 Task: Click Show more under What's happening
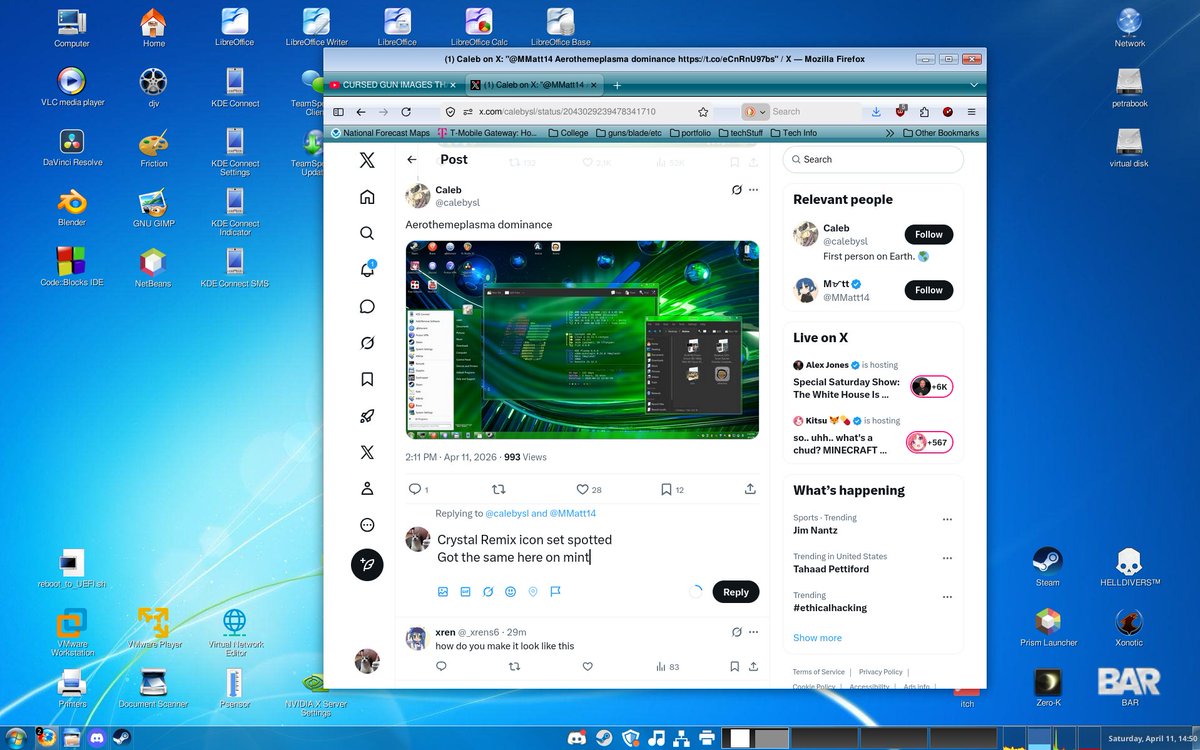pos(817,638)
